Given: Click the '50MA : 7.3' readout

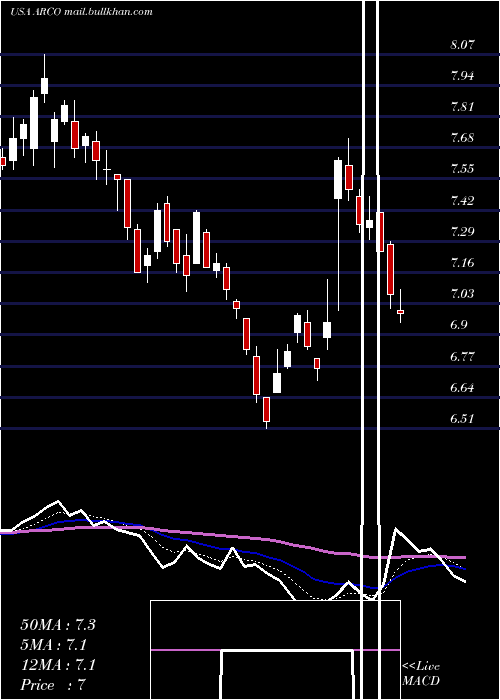Looking at the screenshot, I should (x=58, y=625).
